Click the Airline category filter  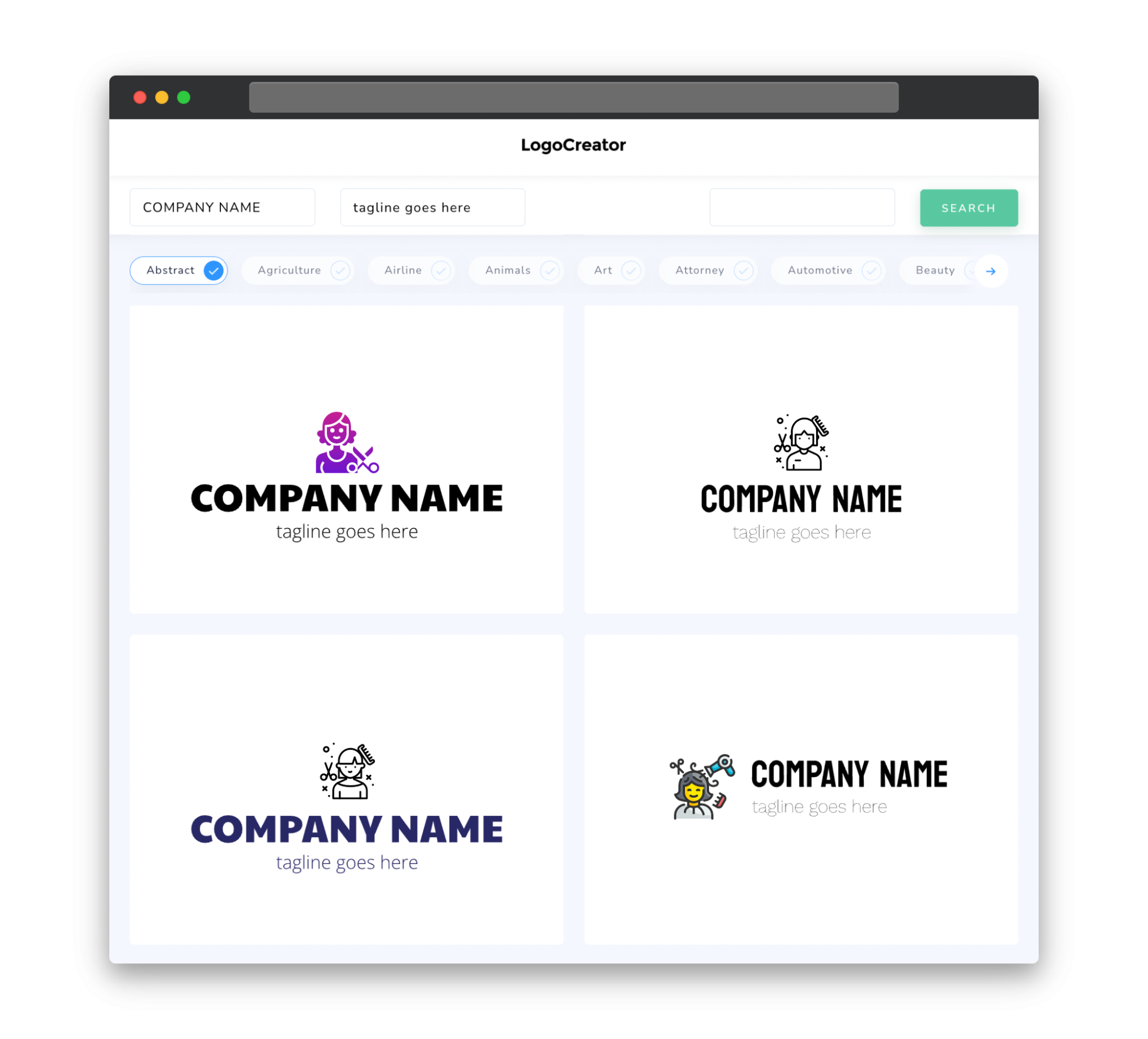click(x=413, y=270)
